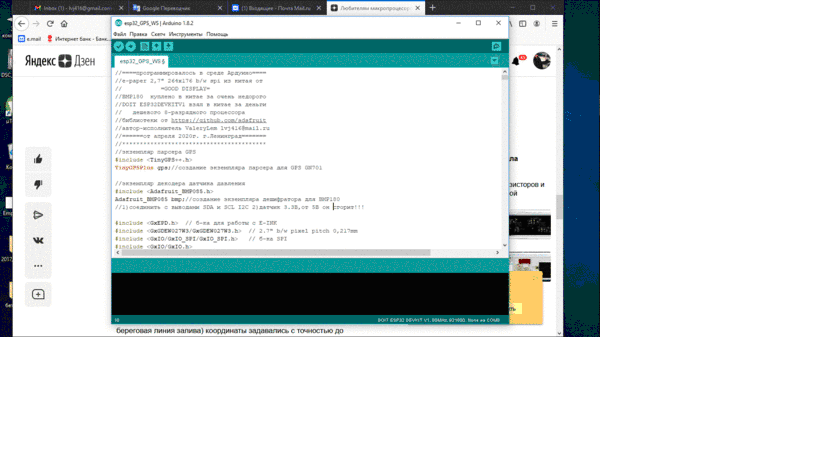
Task: Click the editor's scroll-down arrow
Action: (505, 245)
